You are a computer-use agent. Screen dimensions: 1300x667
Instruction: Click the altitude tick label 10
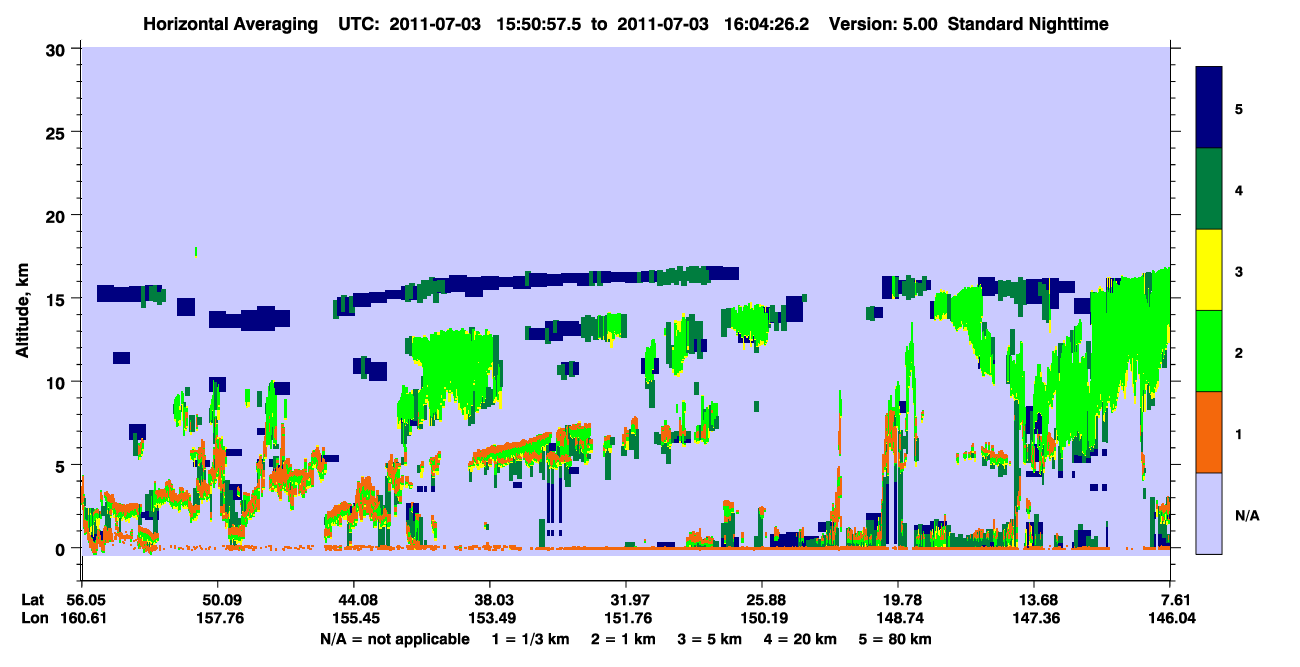58,382
